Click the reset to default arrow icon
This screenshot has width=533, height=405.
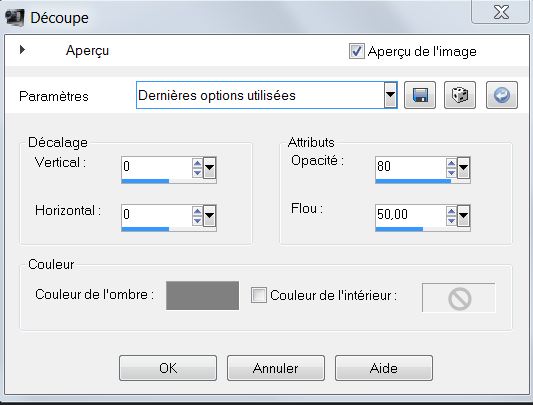[502, 95]
